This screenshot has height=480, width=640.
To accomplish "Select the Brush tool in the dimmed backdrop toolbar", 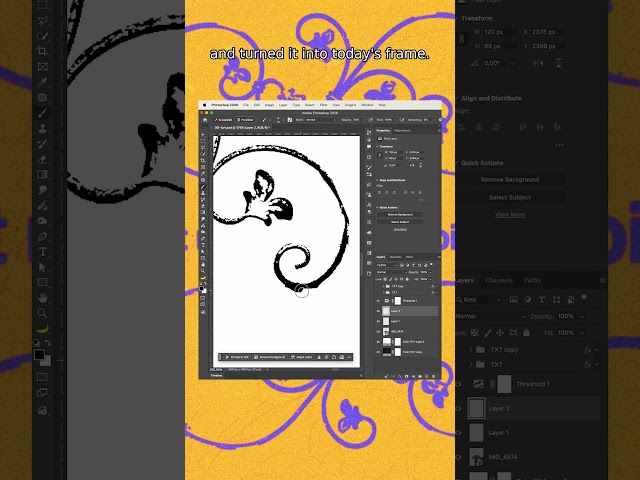I will point(42,113).
